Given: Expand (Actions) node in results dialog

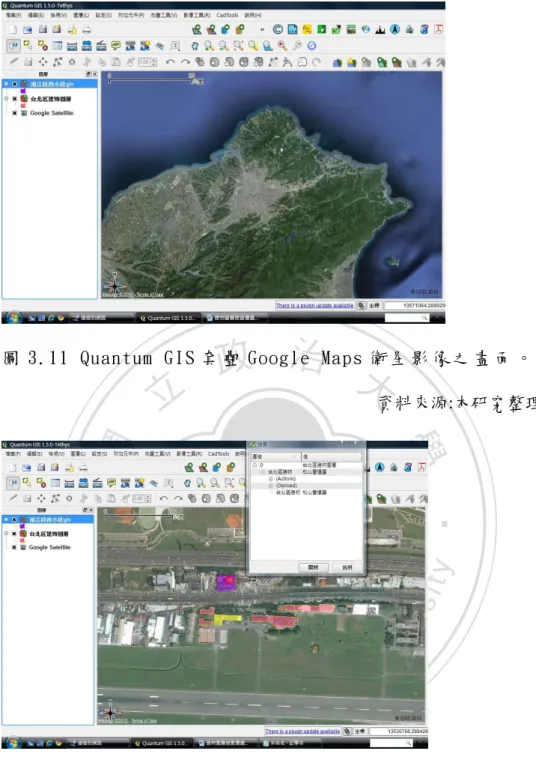Looking at the screenshot, I should tap(271, 478).
